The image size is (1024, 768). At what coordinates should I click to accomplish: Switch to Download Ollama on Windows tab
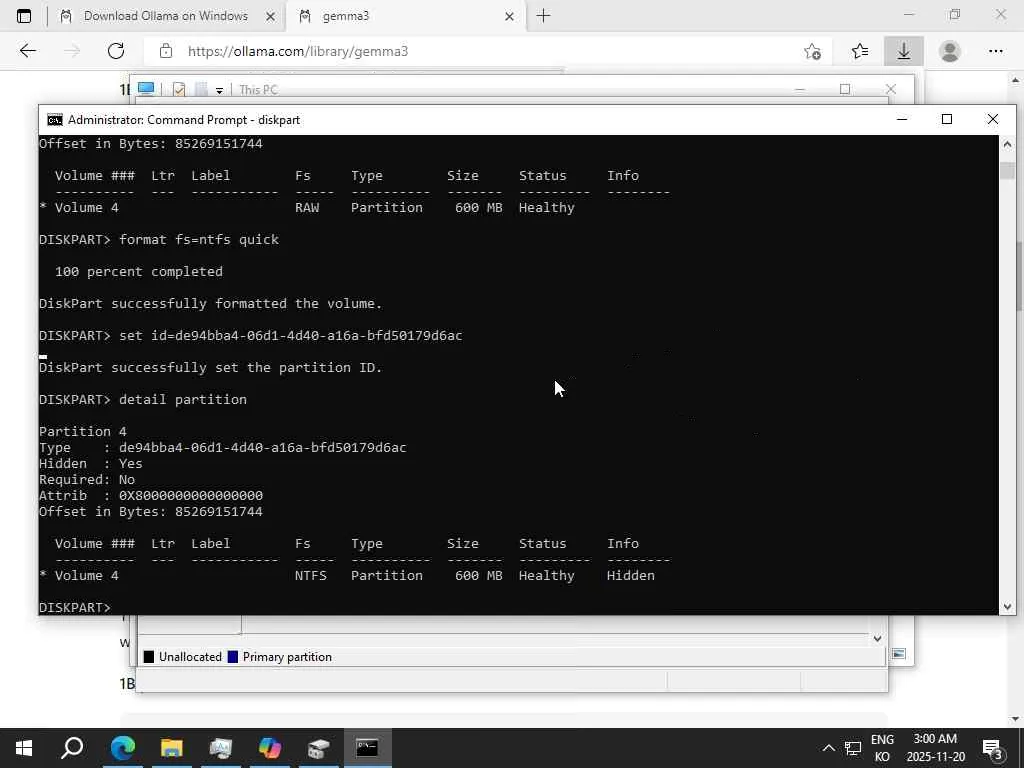point(167,16)
